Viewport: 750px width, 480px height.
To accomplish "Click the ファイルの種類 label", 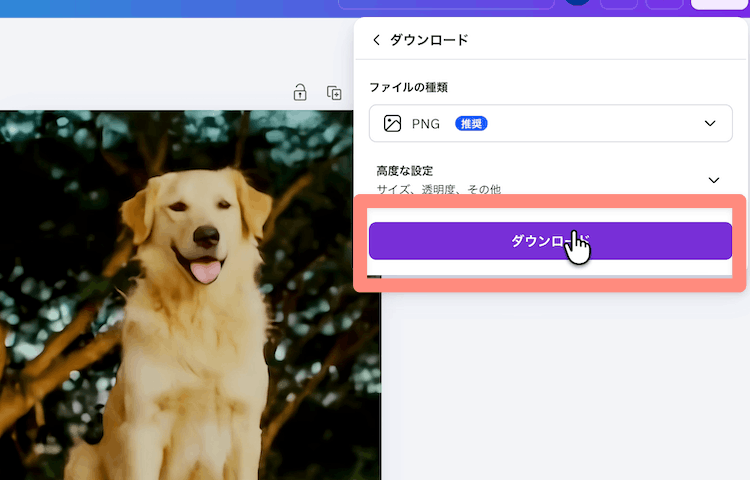I will tap(408, 87).
